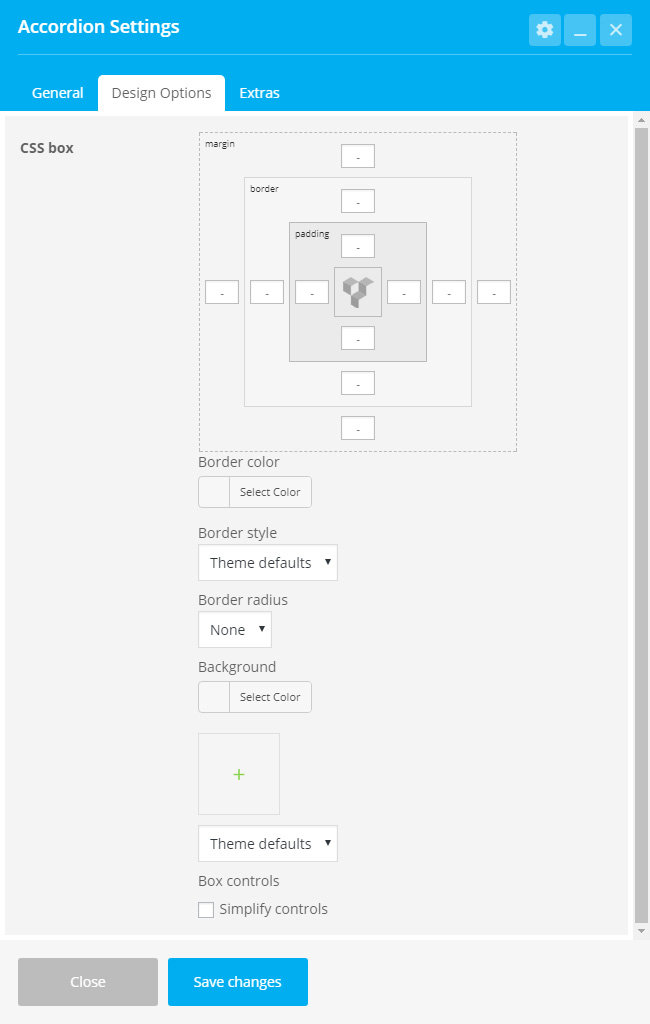Click the scrollbar down arrow
The image size is (650, 1024).
click(641, 931)
